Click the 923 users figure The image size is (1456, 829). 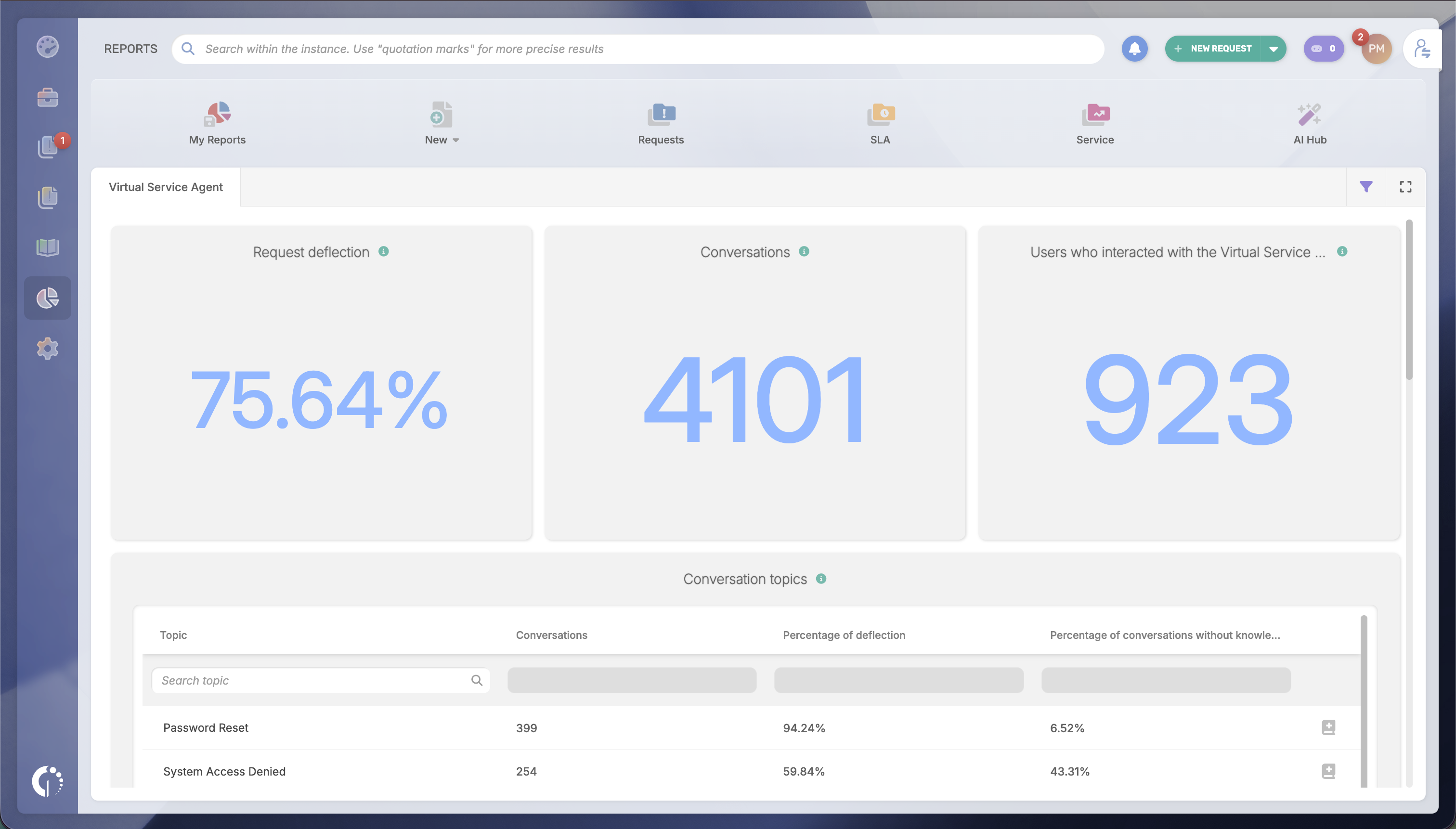pyautogui.click(x=1188, y=399)
